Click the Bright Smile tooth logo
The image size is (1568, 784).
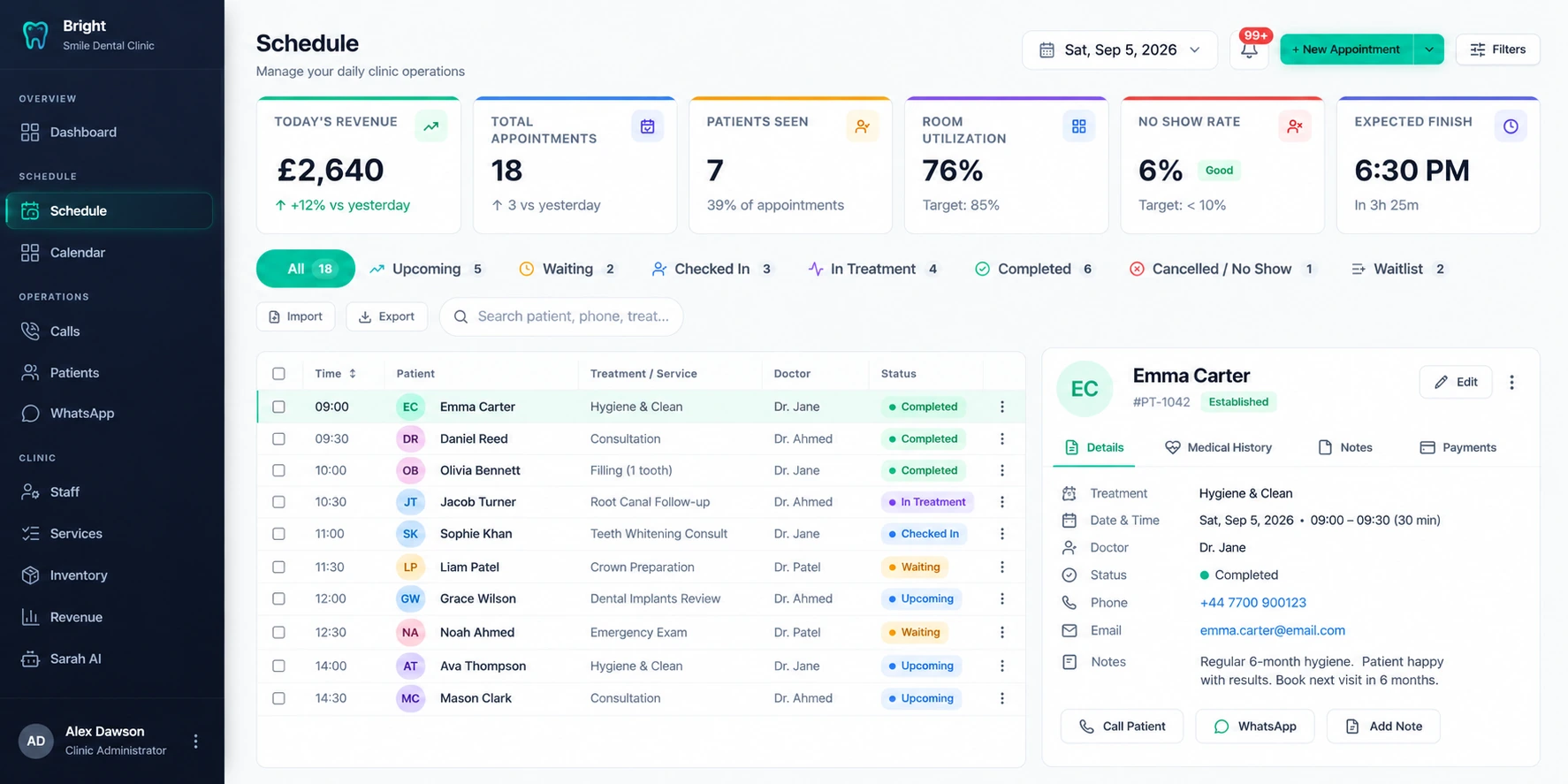[34, 35]
